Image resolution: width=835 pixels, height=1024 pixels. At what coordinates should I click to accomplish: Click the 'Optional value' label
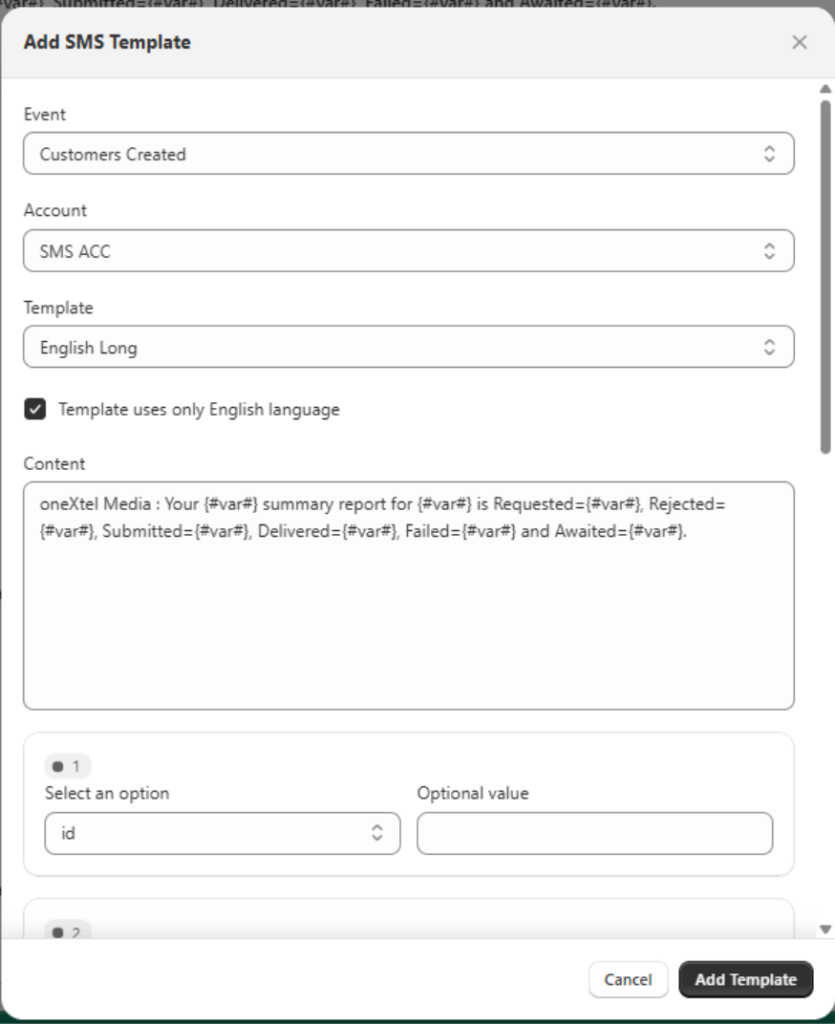point(473,793)
